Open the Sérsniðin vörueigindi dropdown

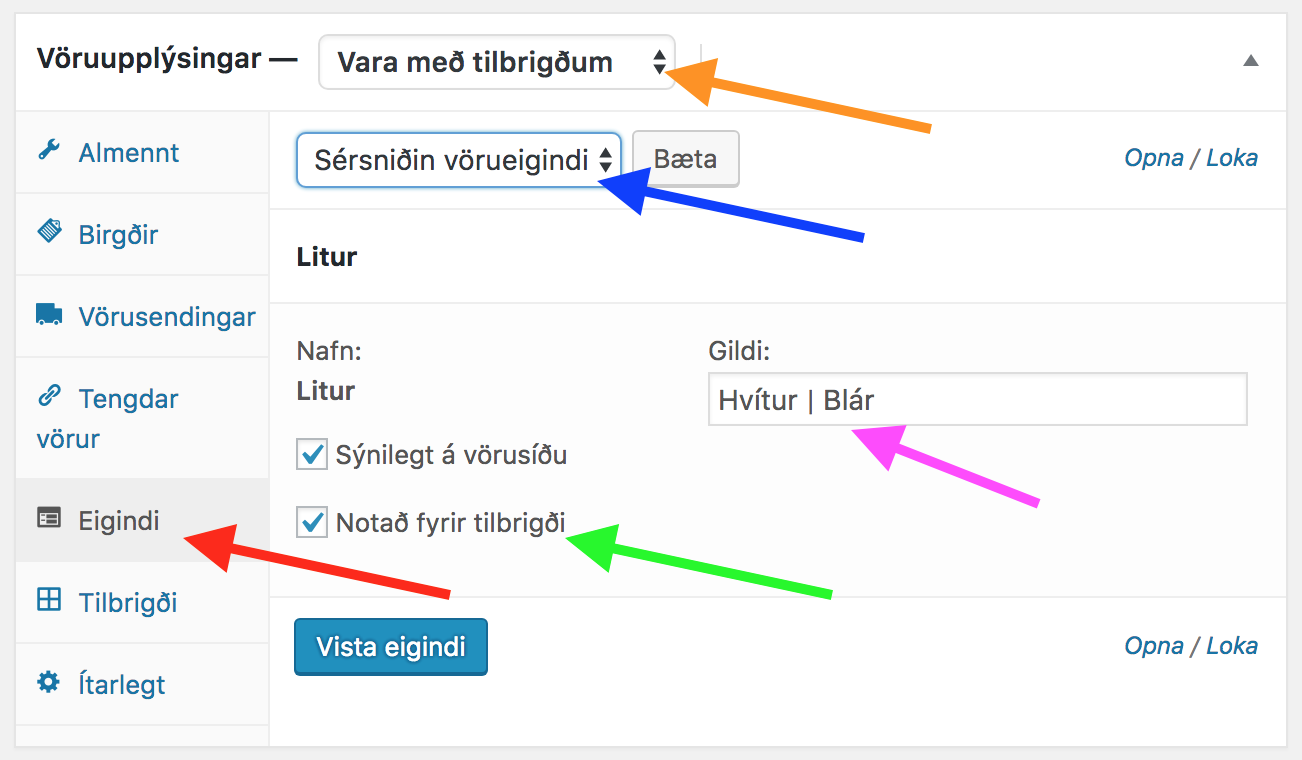tap(459, 160)
